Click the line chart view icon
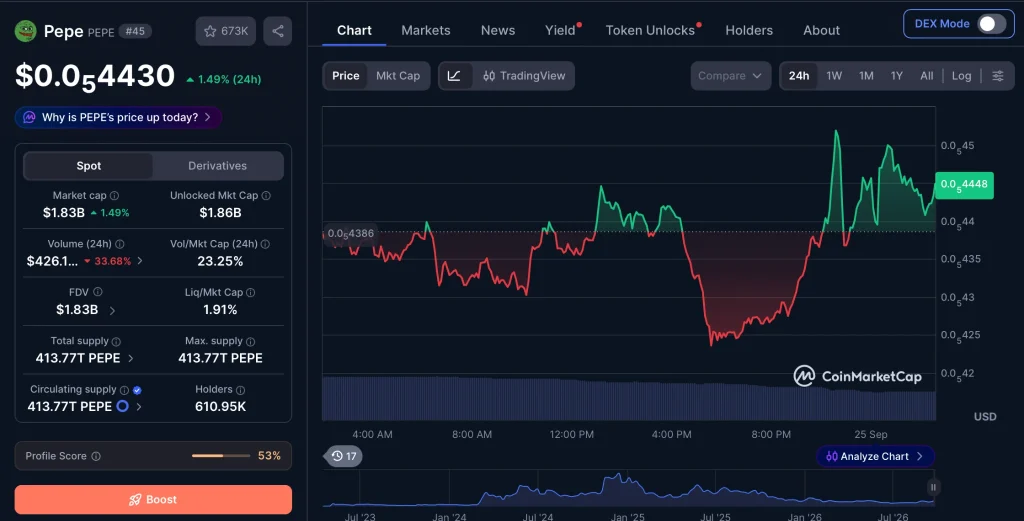This screenshot has width=1024, height=521. 454,76
